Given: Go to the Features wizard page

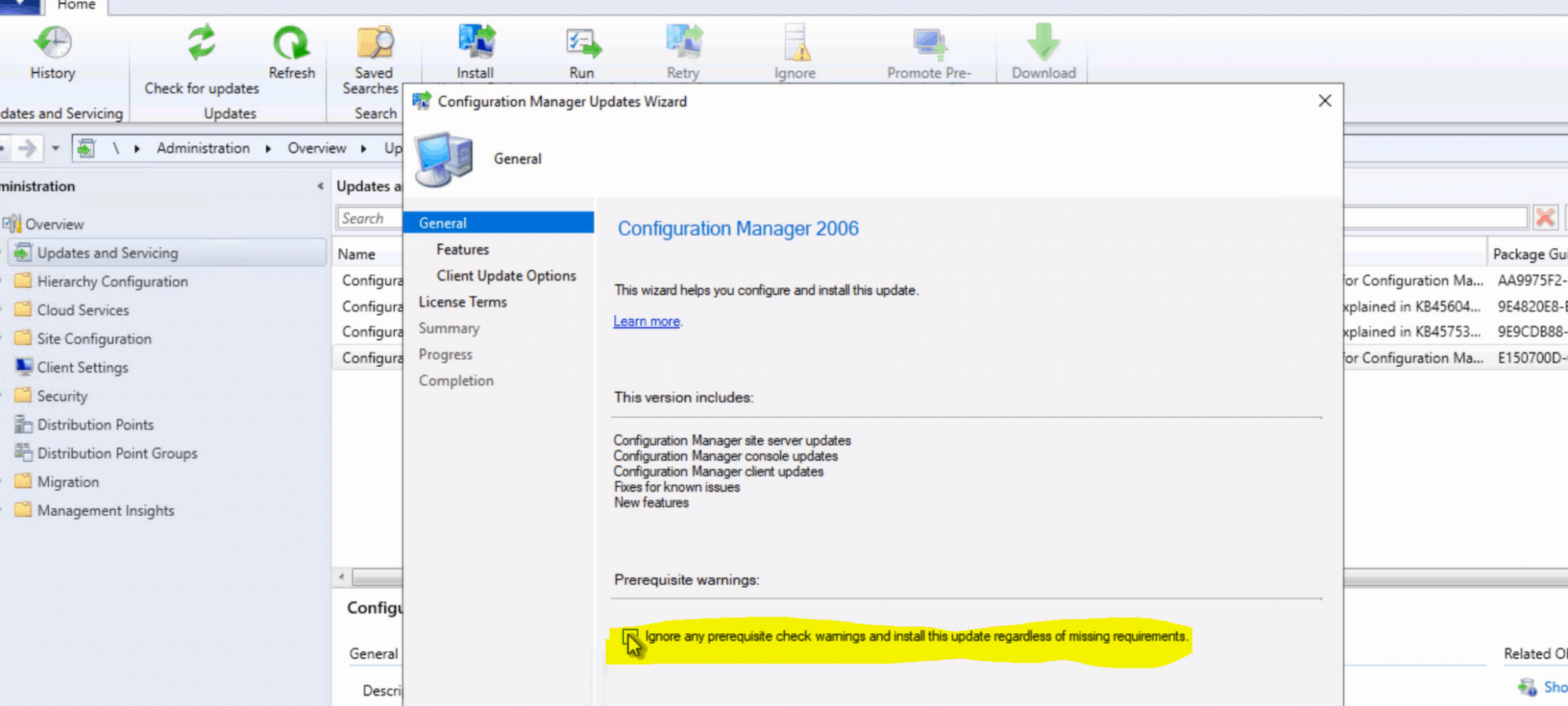Looking at the screenshot, I should click(x=463, y=249).
